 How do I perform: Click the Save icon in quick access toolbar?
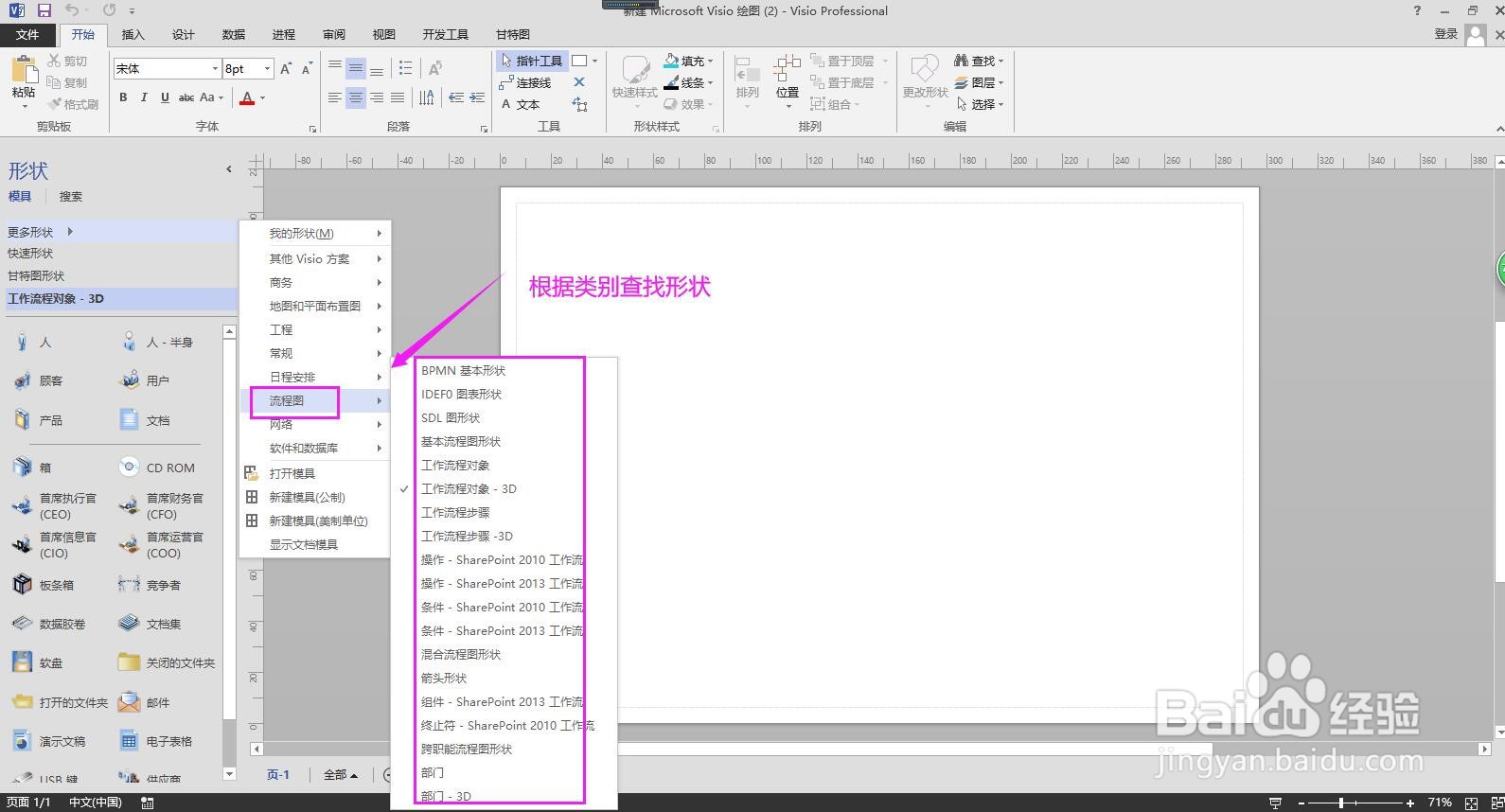click(x=44, y=10)
